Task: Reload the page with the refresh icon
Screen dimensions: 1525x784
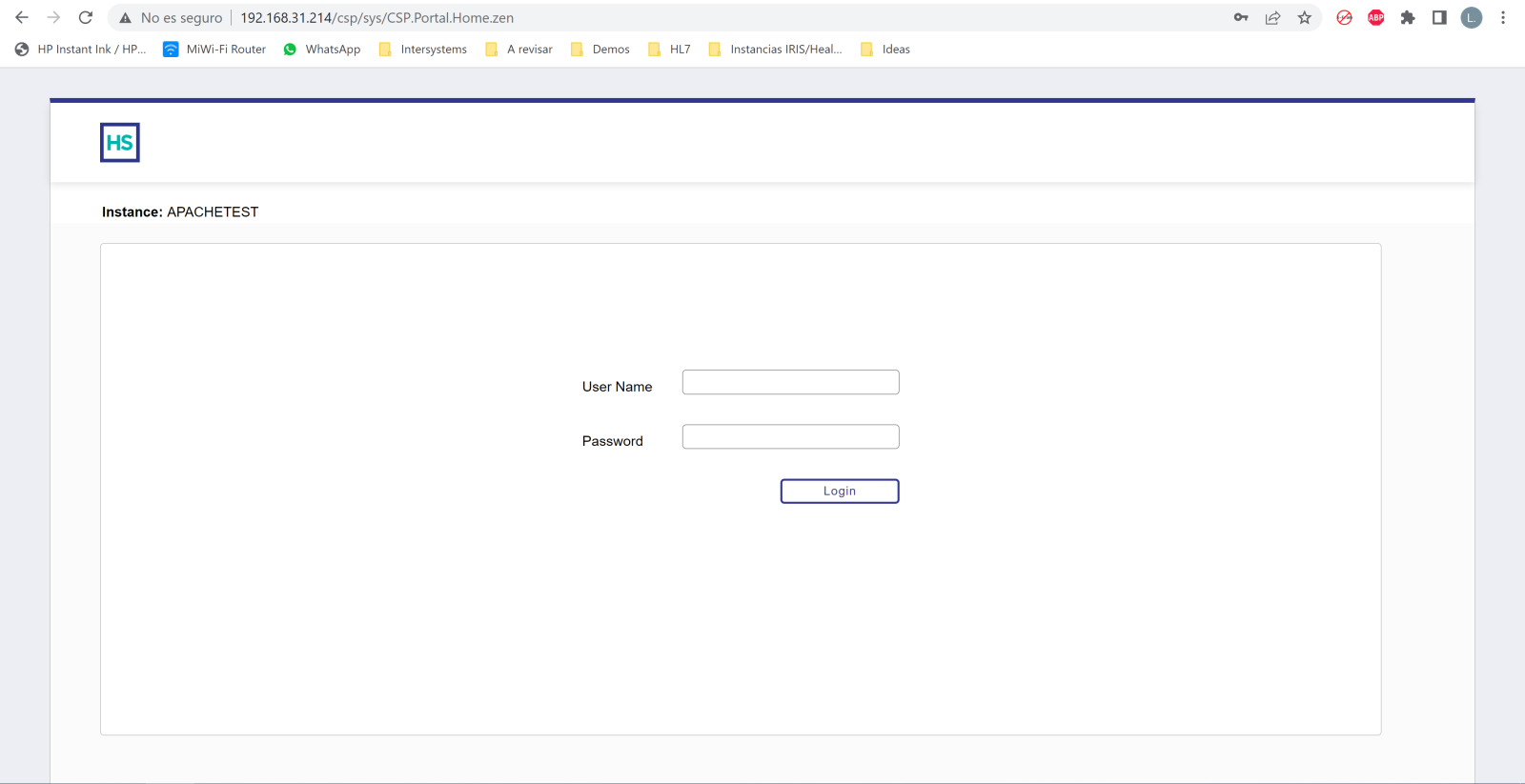Action: click(86, 17)
